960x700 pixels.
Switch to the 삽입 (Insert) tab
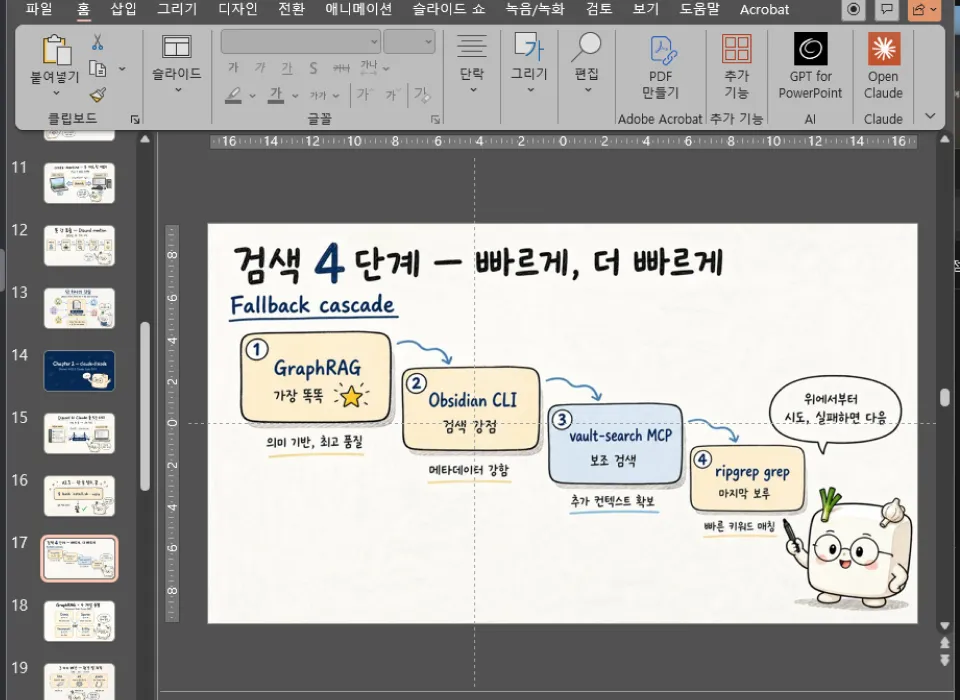click(123, 9)
